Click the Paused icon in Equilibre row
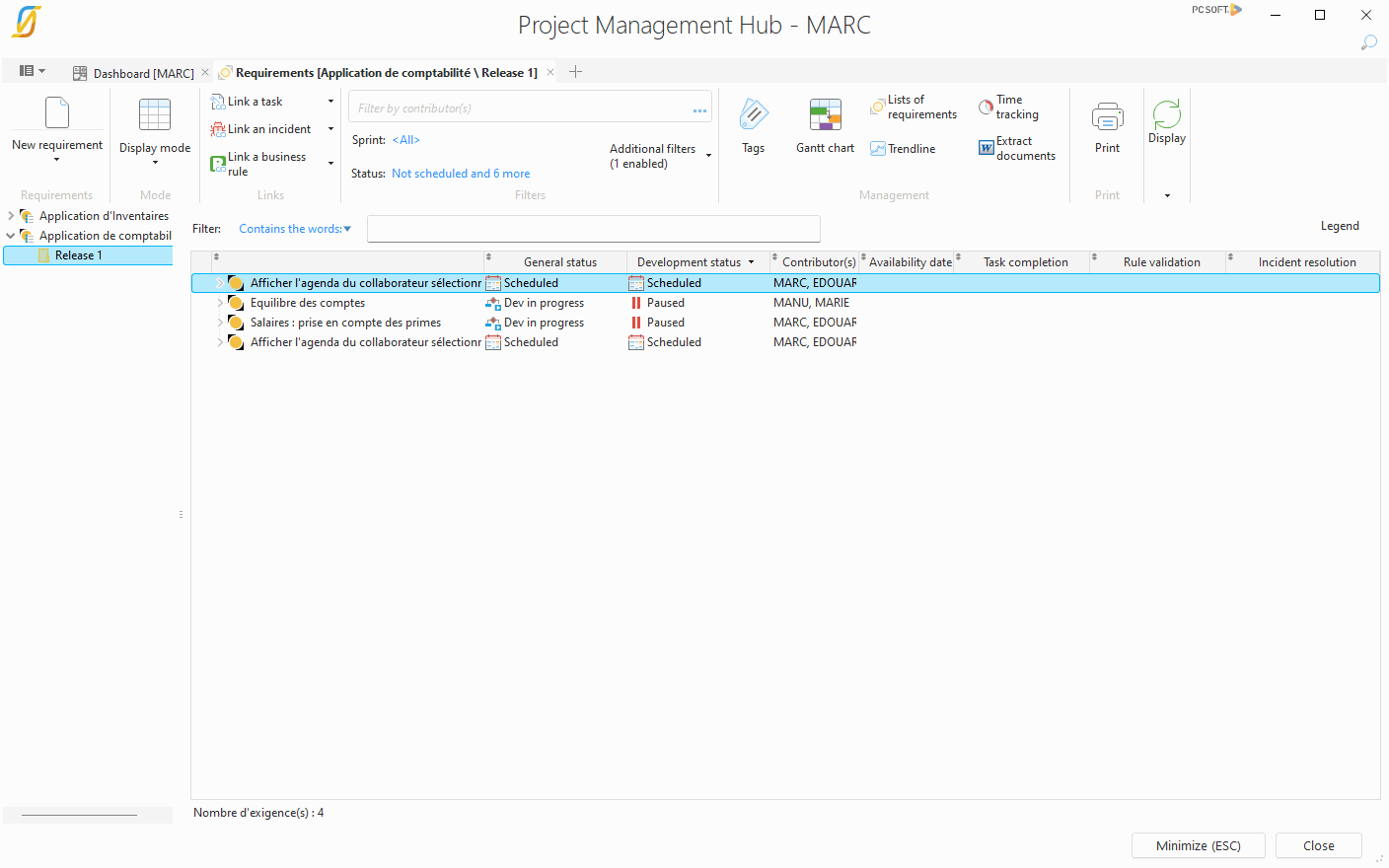This screenshot has height=868, width=1389. pyautogui.click(x=636, y=303)
